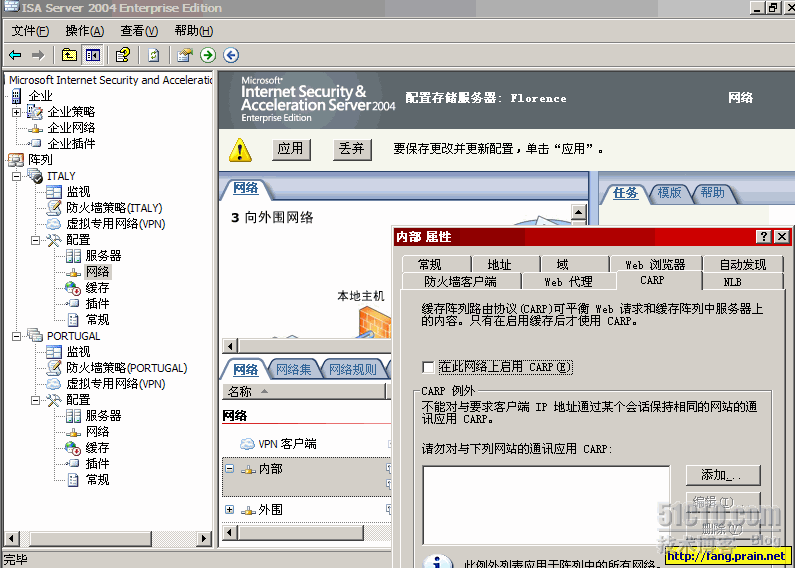This screenshot has width=795, height=568.
Task: Select the ITALY array node
Action: click(x=61, y=176)
